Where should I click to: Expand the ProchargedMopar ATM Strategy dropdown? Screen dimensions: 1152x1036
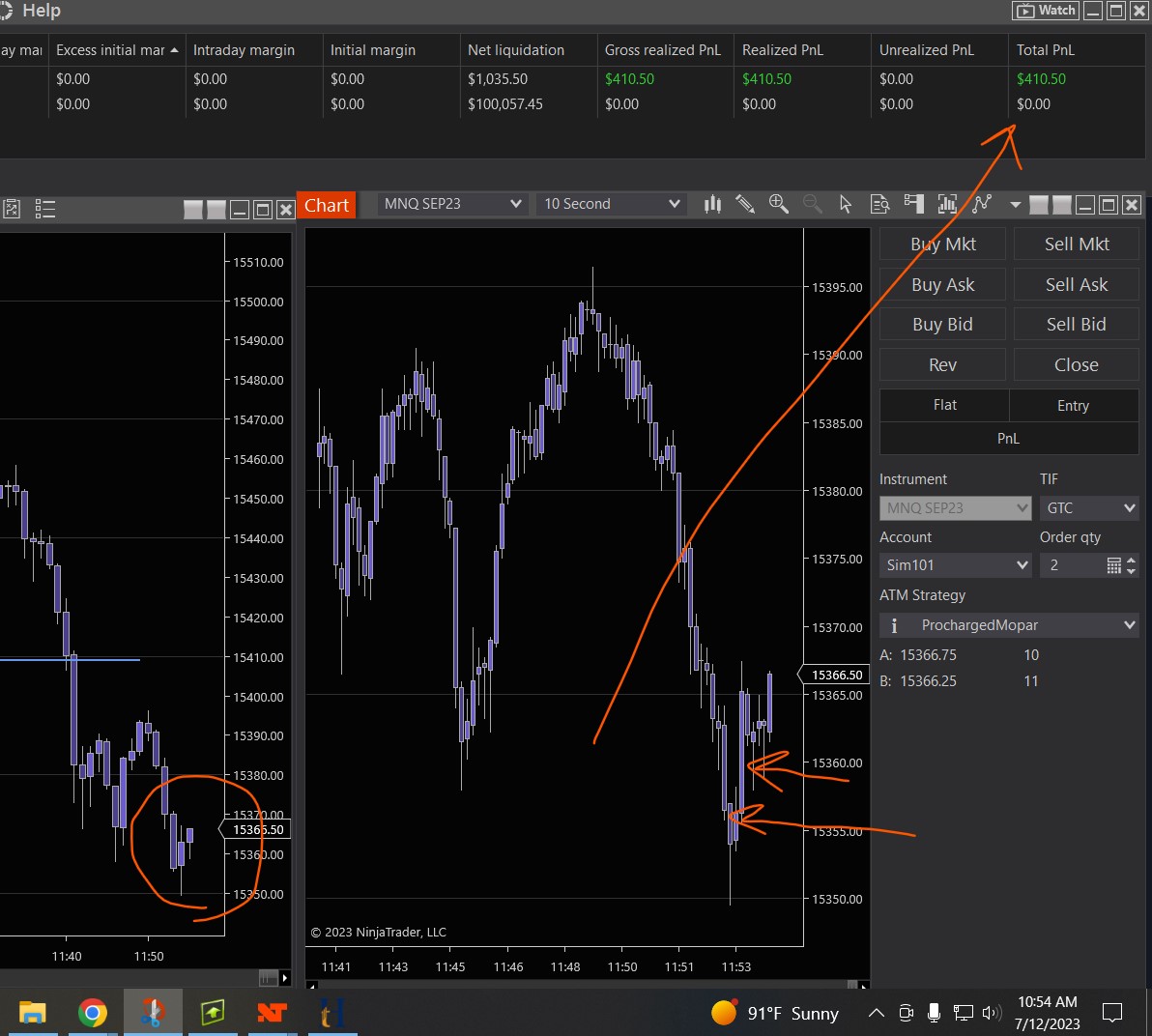point(1009,625)
